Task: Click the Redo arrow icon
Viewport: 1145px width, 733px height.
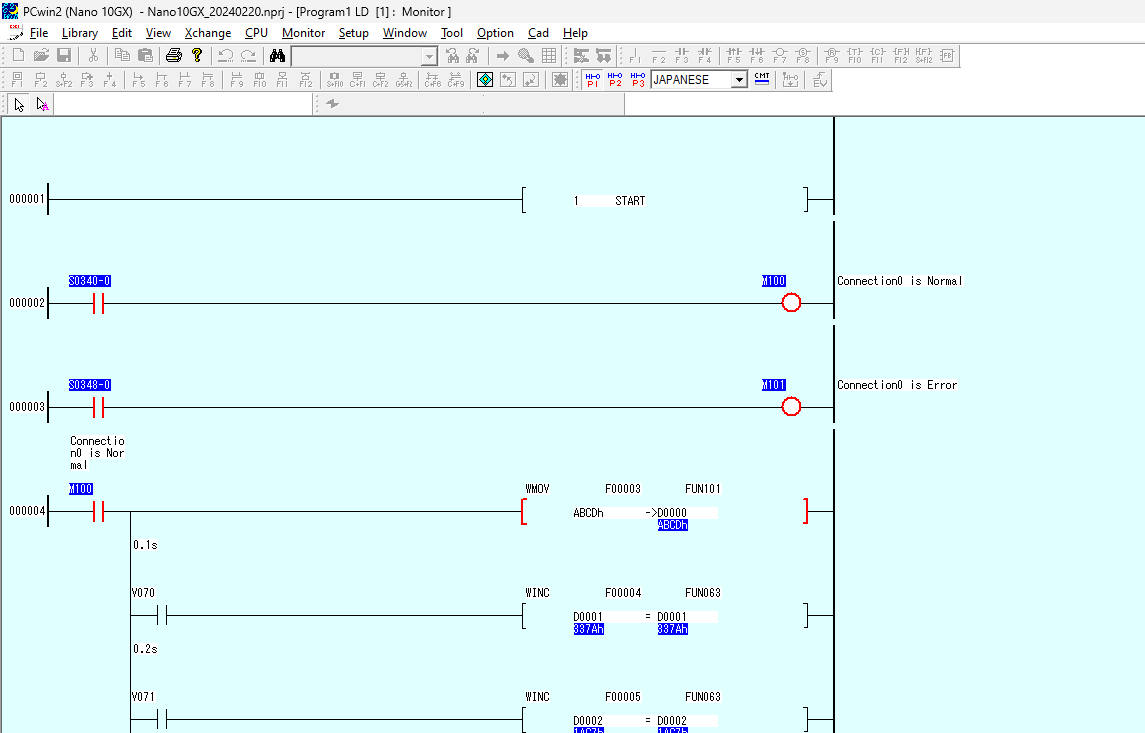Action: pyautogui.click(x=248, y=55)
